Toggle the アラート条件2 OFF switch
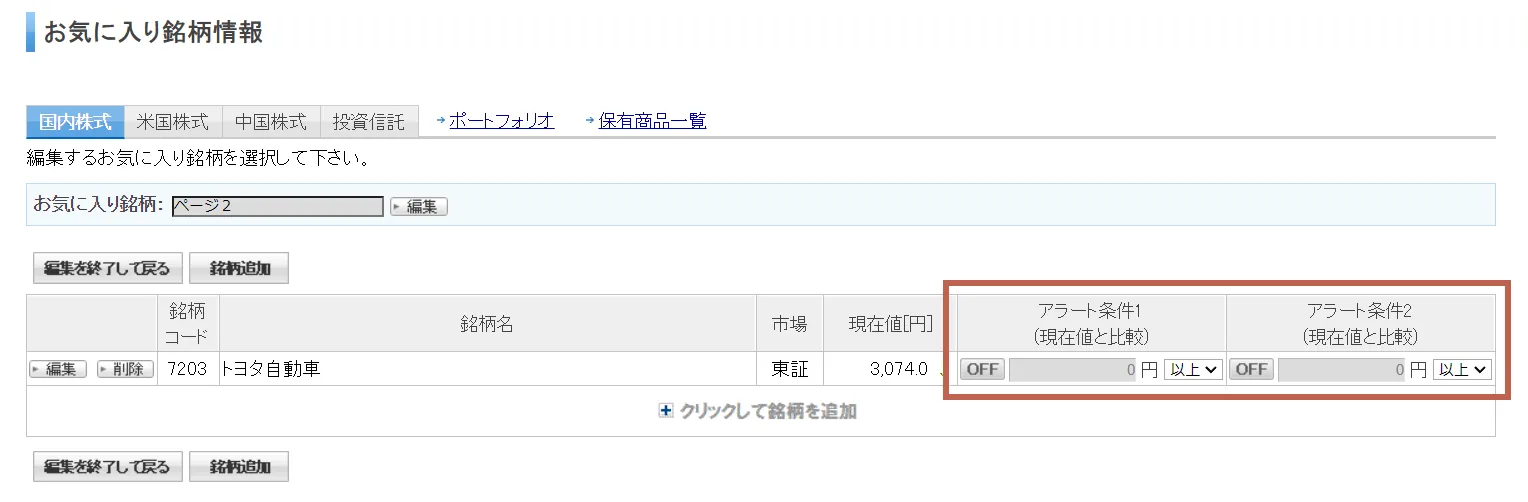 (1252, 369)
